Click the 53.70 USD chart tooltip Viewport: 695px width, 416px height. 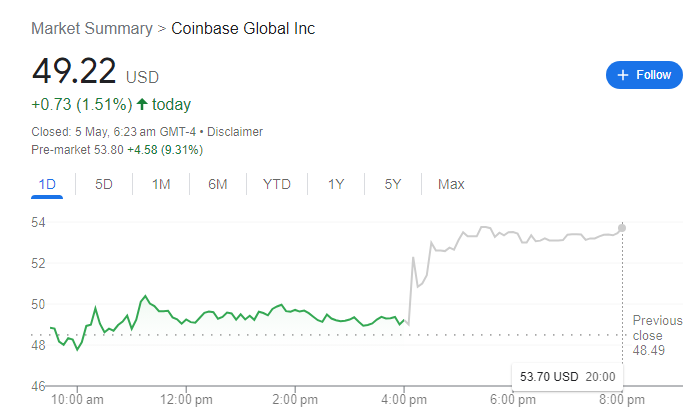point(569,376)
